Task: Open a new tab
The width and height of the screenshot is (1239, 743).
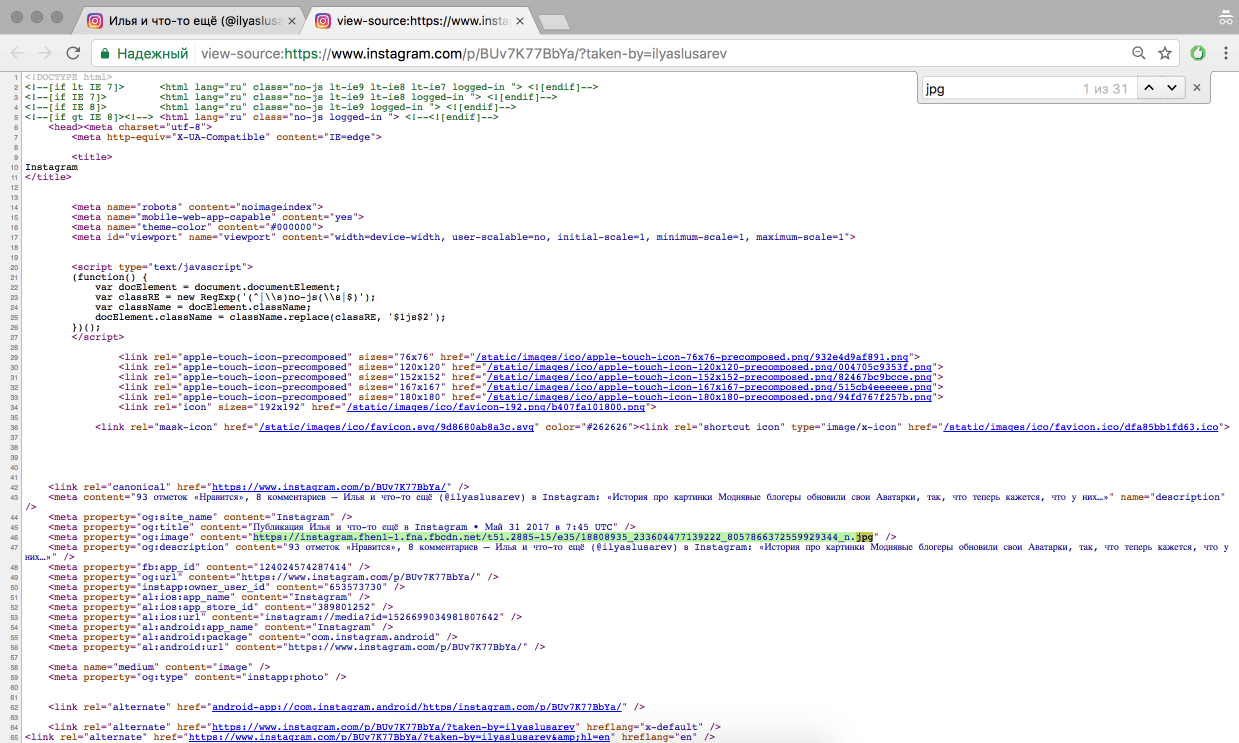Action: (553, 22)
